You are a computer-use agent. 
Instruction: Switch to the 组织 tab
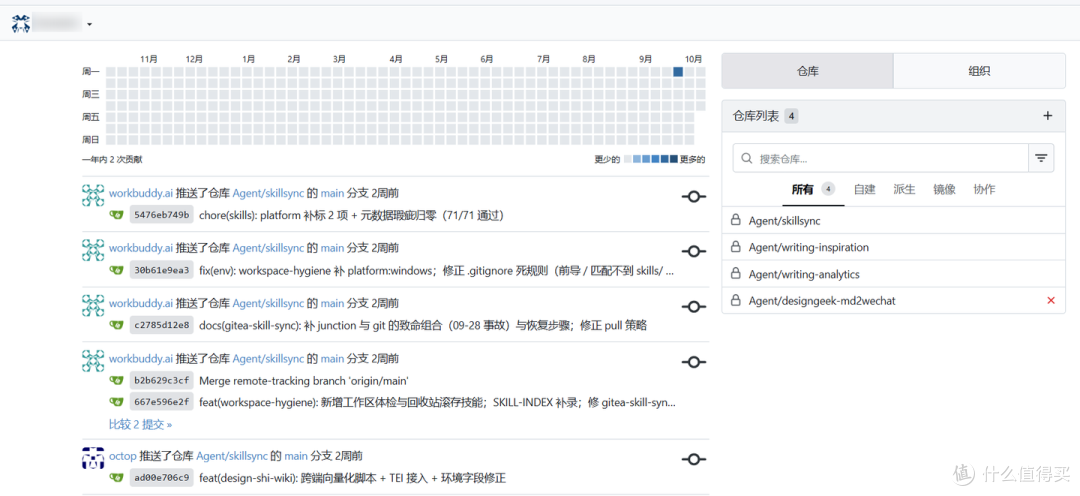point(979,71)
